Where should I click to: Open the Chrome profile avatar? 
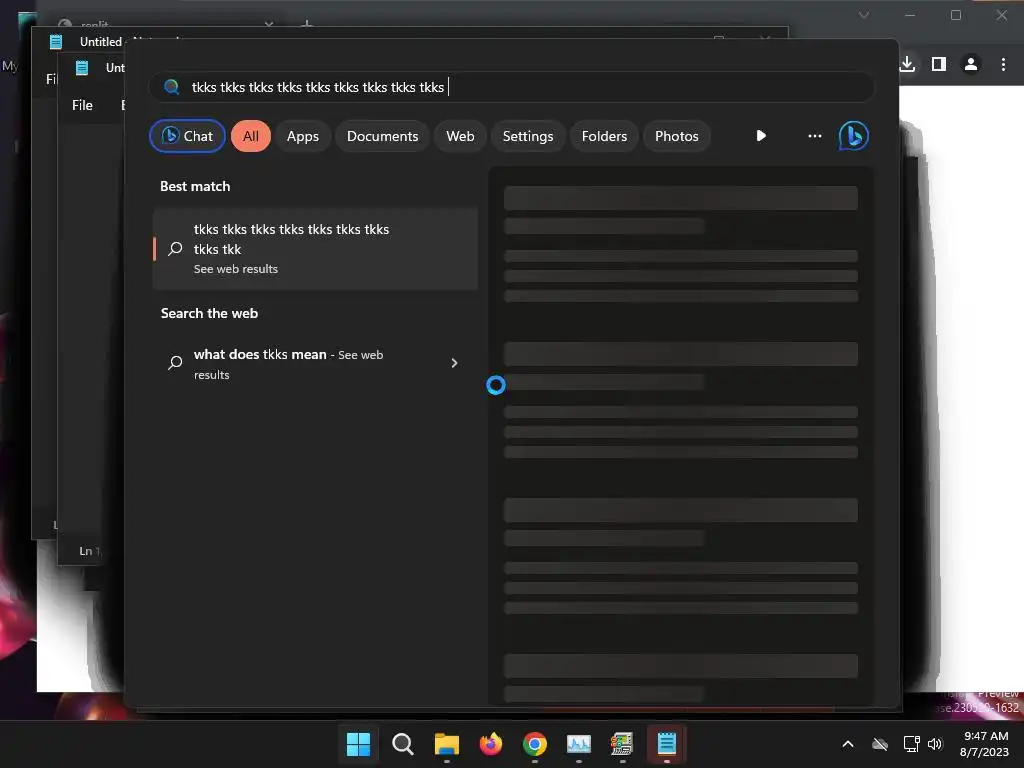click(971, 64)
